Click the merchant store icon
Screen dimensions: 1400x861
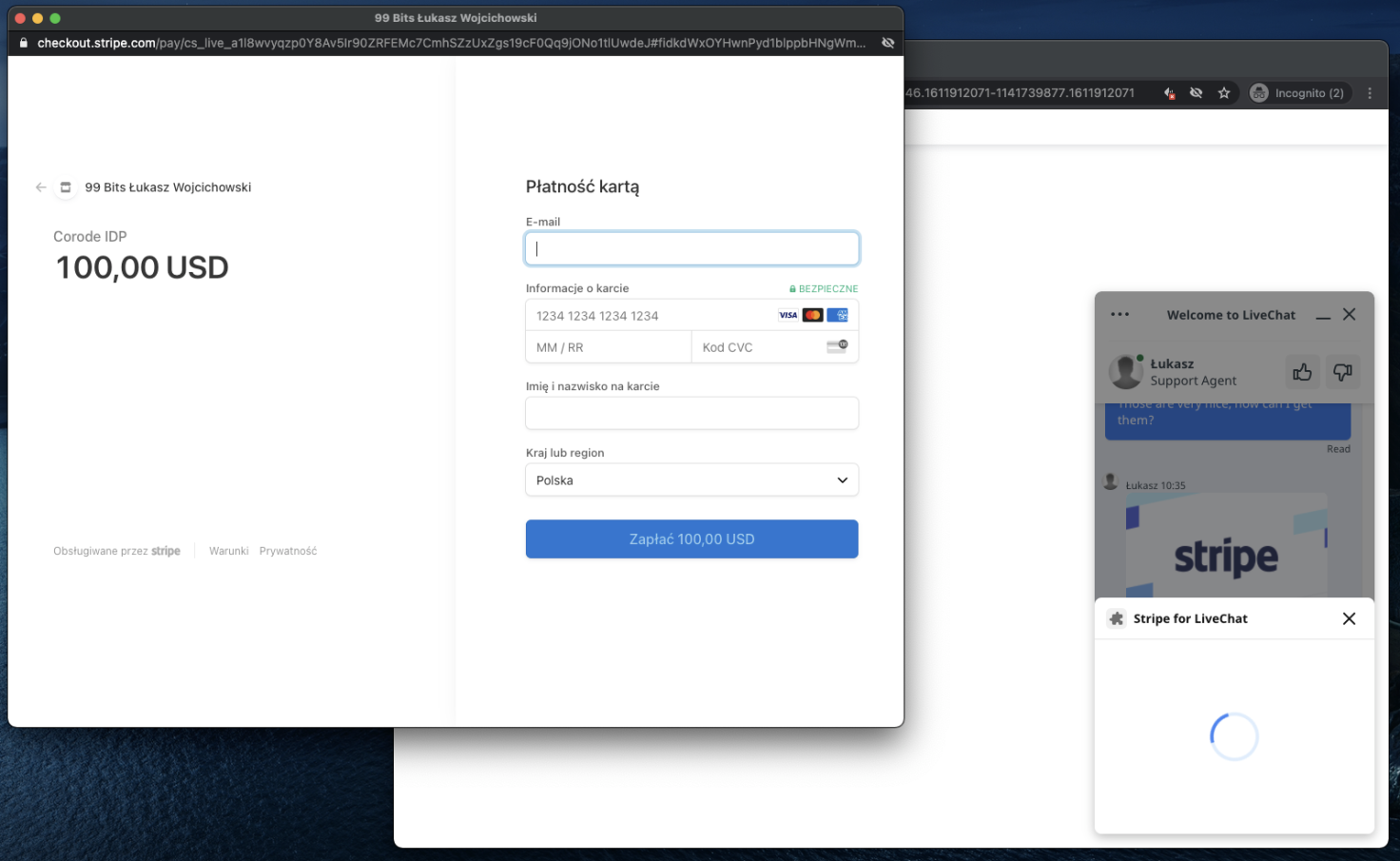point(66,187)
